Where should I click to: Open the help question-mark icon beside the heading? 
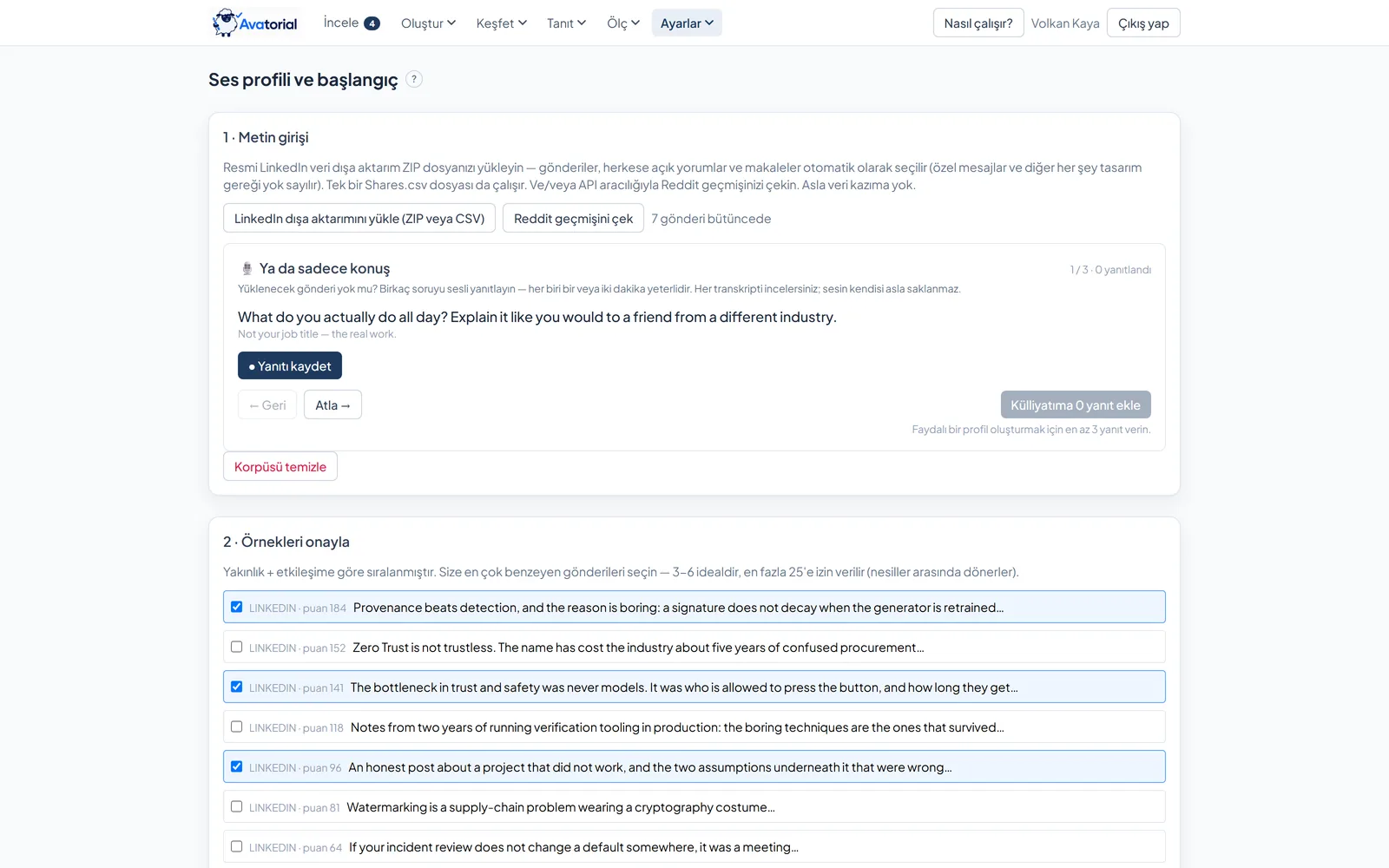pyautogui.click(x=414, y=79)
